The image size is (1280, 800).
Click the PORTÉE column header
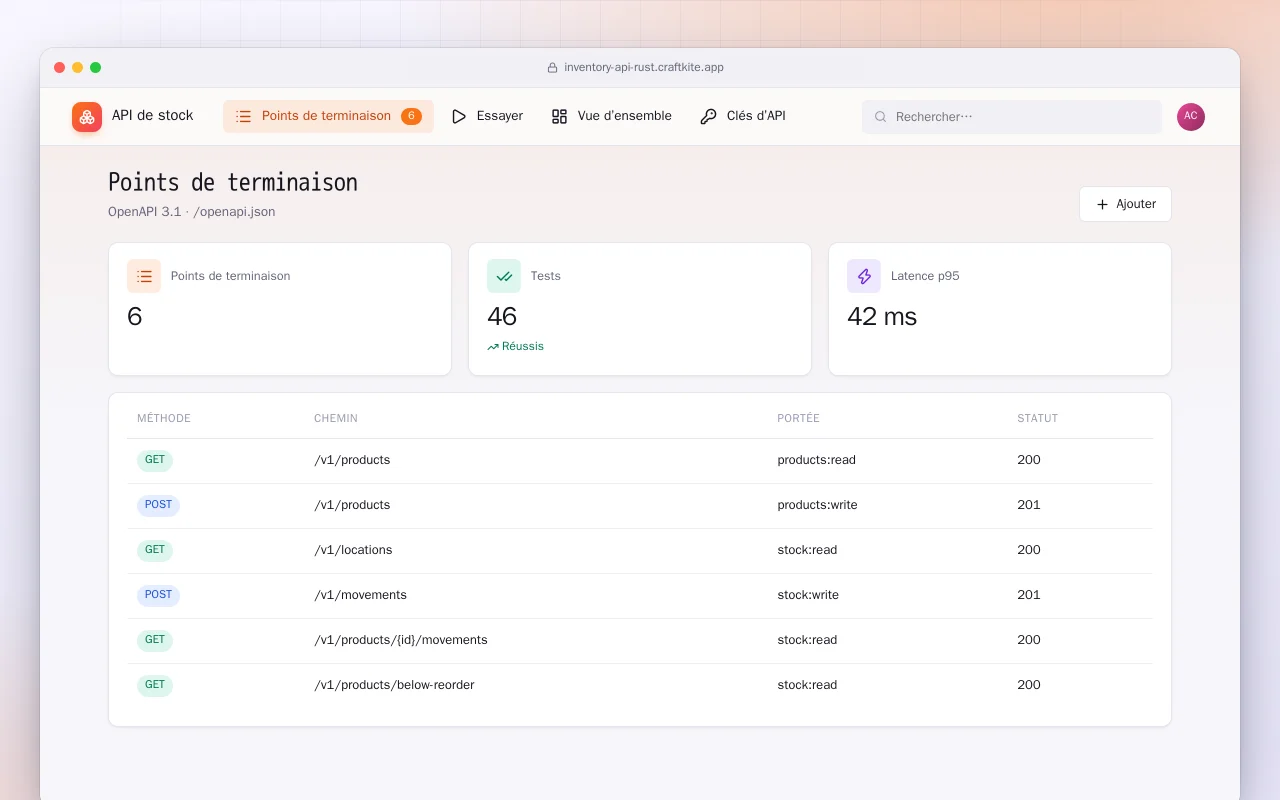point(798,419)
